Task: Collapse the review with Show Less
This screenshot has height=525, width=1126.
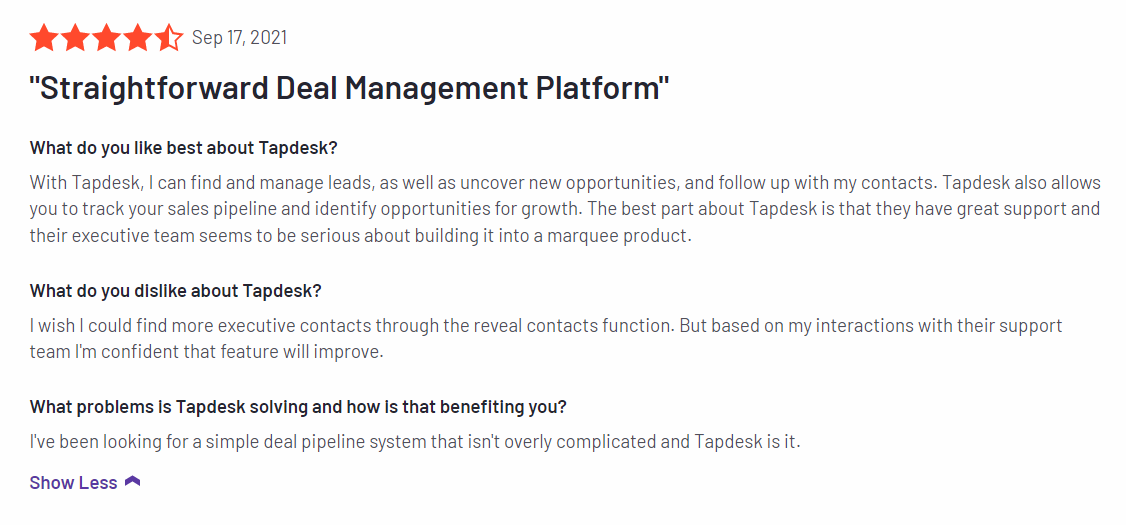Action: click(x=74, y=482)
